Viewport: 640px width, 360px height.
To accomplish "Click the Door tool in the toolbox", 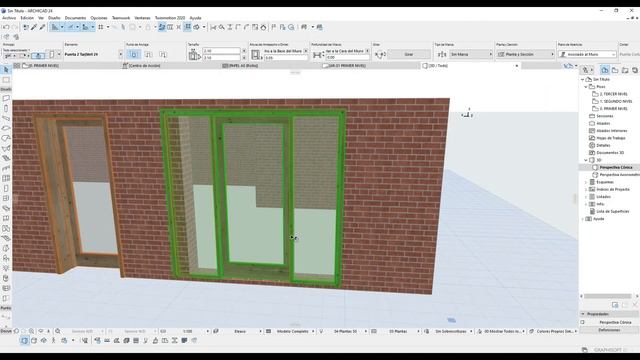I will pyautogui.click(x=6, y=188).
